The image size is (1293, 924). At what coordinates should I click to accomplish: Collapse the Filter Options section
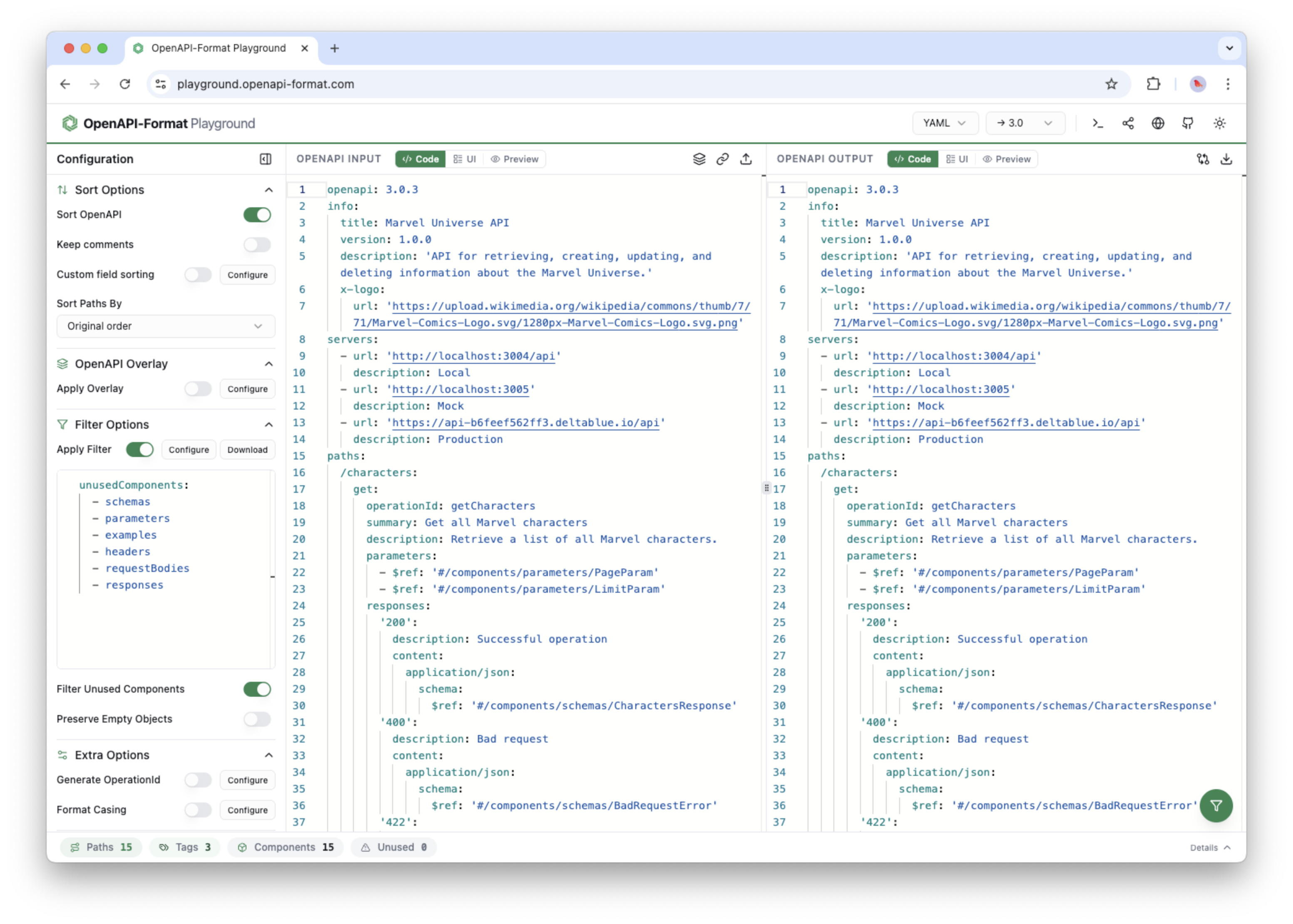tap(268, 424)
